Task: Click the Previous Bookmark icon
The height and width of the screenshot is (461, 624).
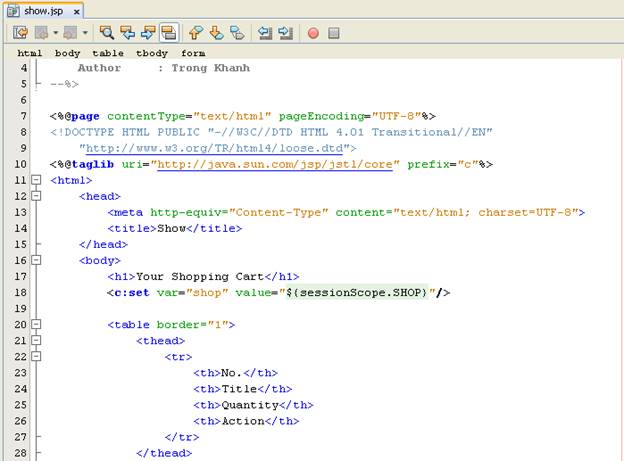Action: click(196, 33)
